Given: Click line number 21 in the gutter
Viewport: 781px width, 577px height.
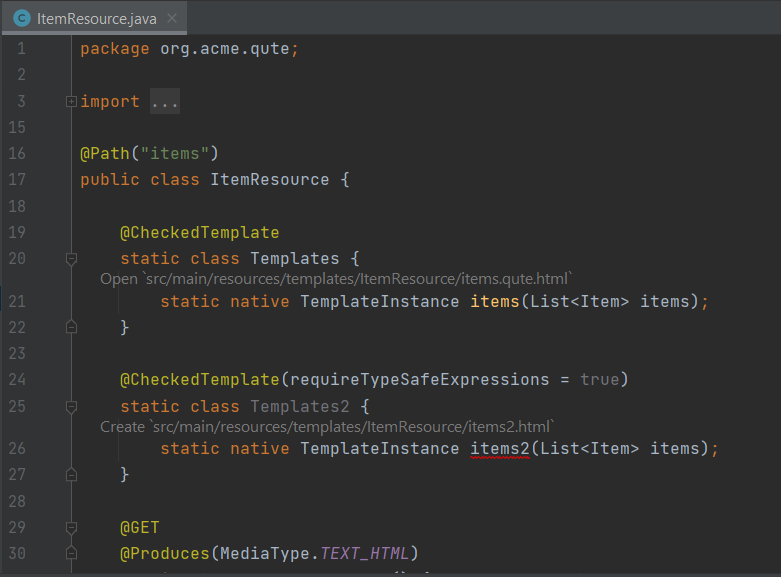Looking at the screenshot, I should click(x=17, y=301).
